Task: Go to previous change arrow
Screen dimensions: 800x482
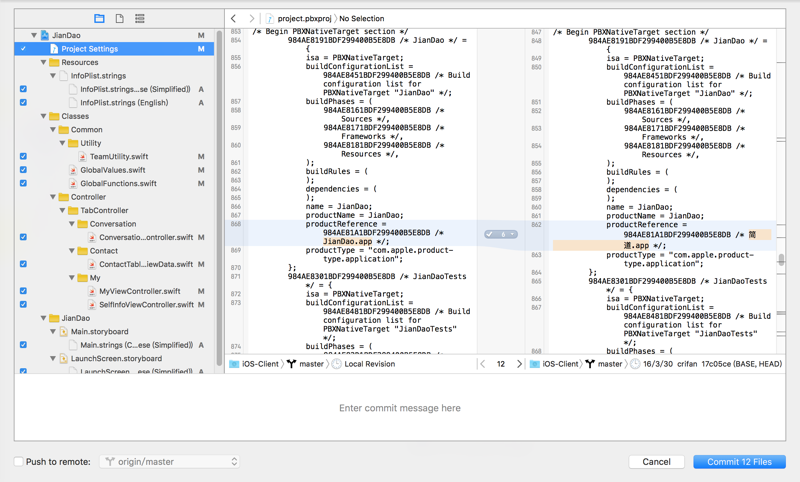Action: (483, 364)
